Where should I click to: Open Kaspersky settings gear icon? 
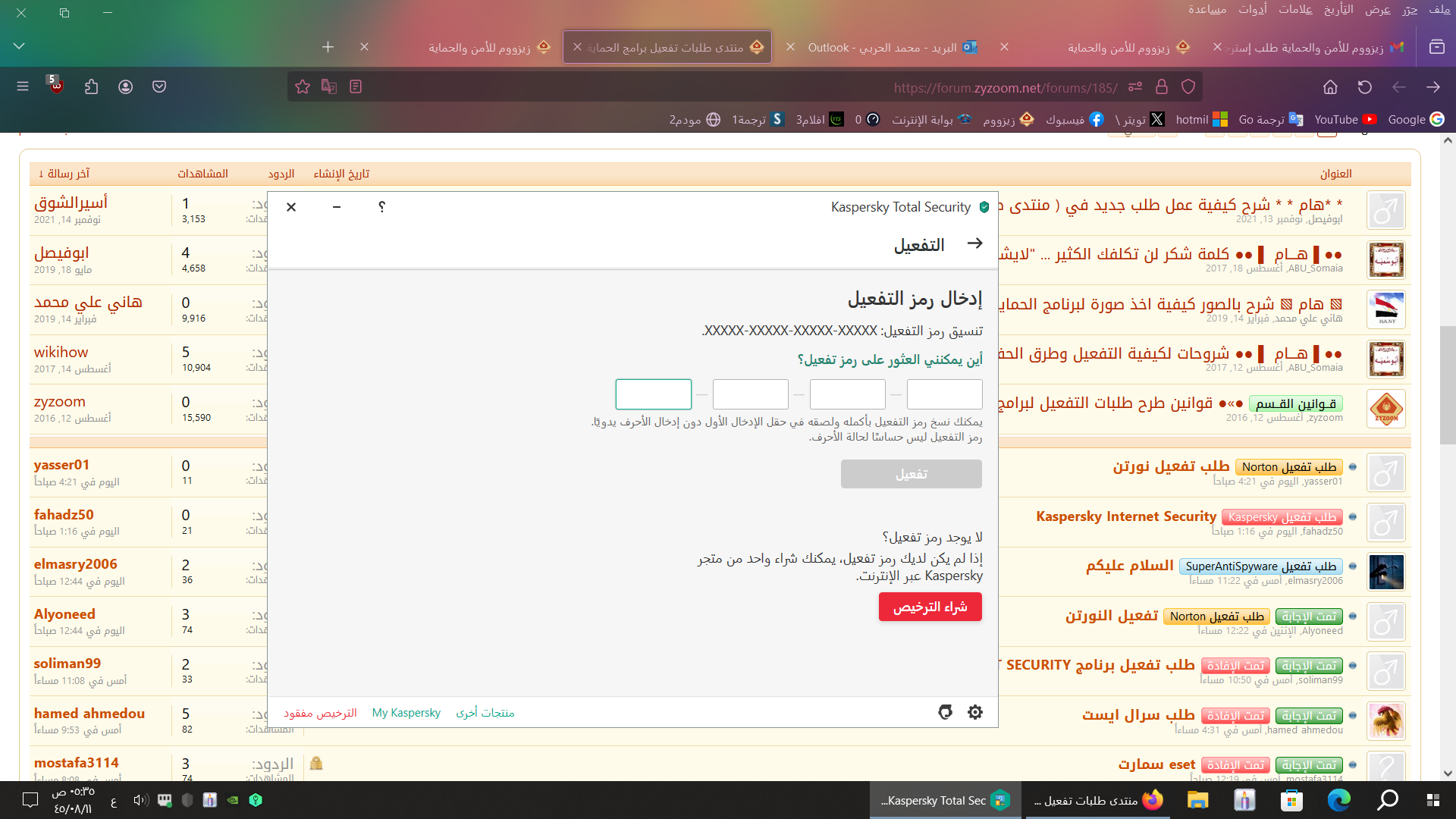tap(975, 712)
